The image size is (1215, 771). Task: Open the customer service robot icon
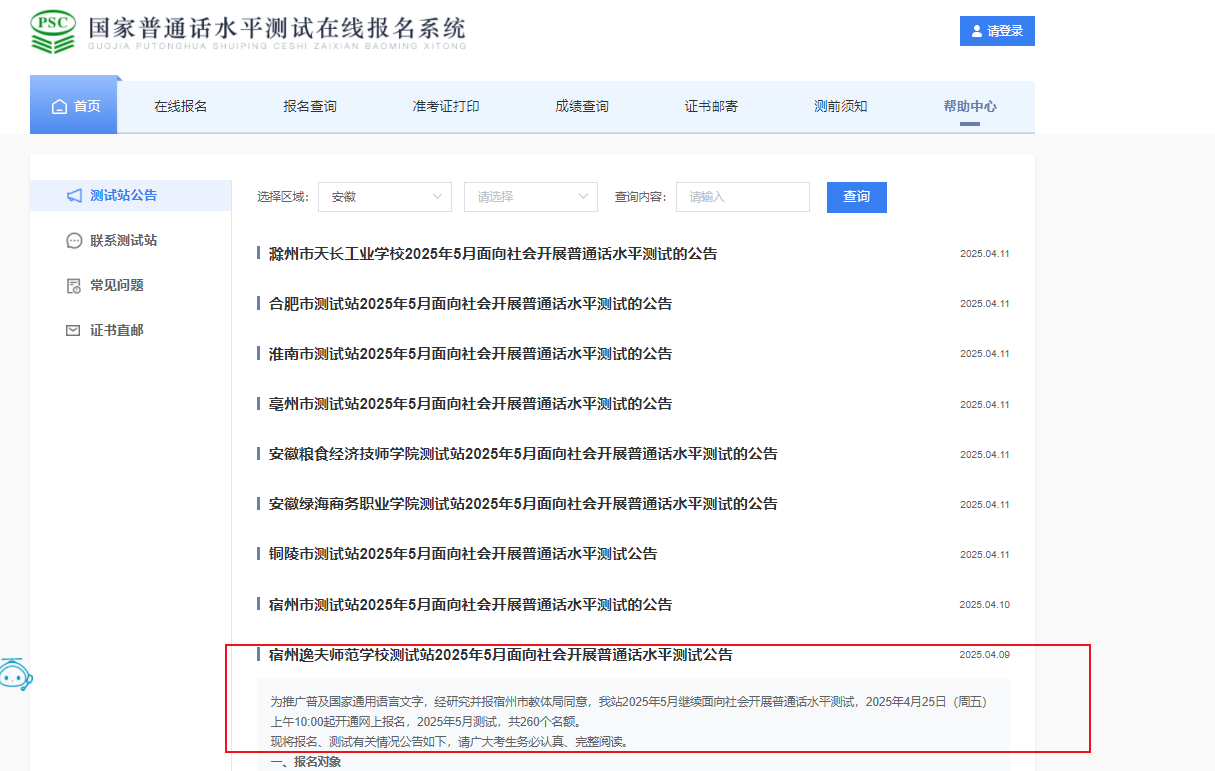(15, 673)
